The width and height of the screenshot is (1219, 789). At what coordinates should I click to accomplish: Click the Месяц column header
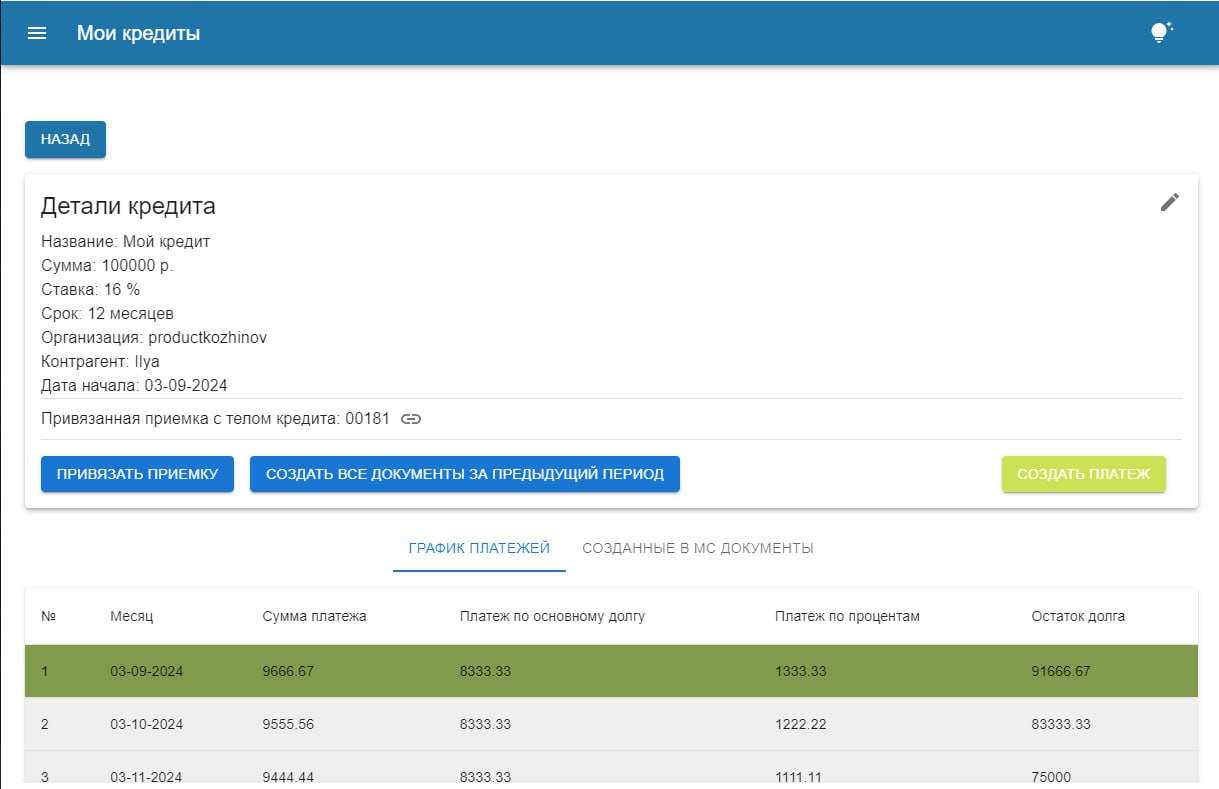131,616
